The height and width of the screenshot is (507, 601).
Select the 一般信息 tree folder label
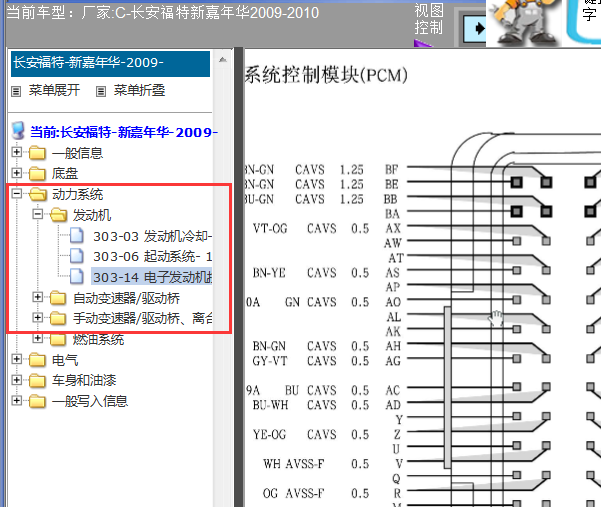click(x=77, y=153)
